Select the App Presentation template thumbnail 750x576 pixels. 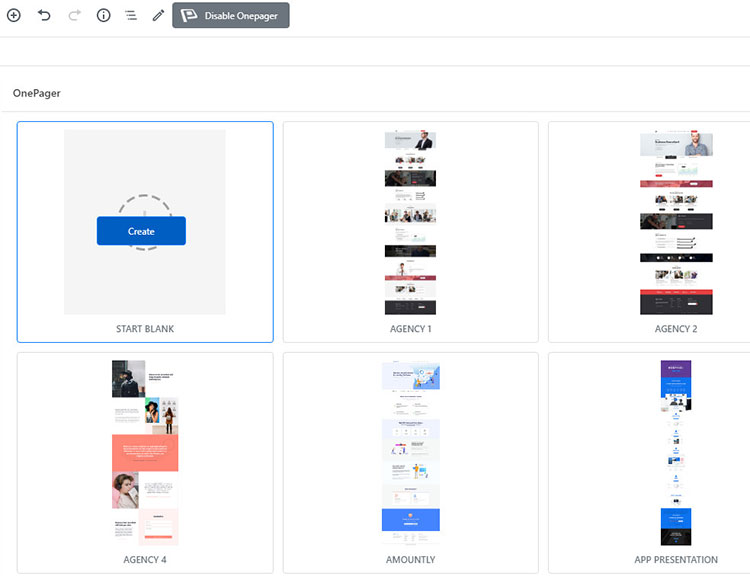tap(676, 453)
